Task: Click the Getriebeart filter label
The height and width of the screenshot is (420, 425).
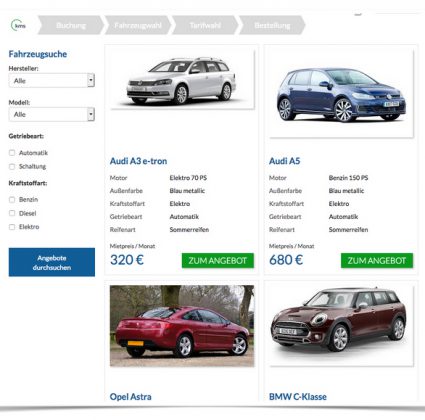Action: click(x=26, y=136)
